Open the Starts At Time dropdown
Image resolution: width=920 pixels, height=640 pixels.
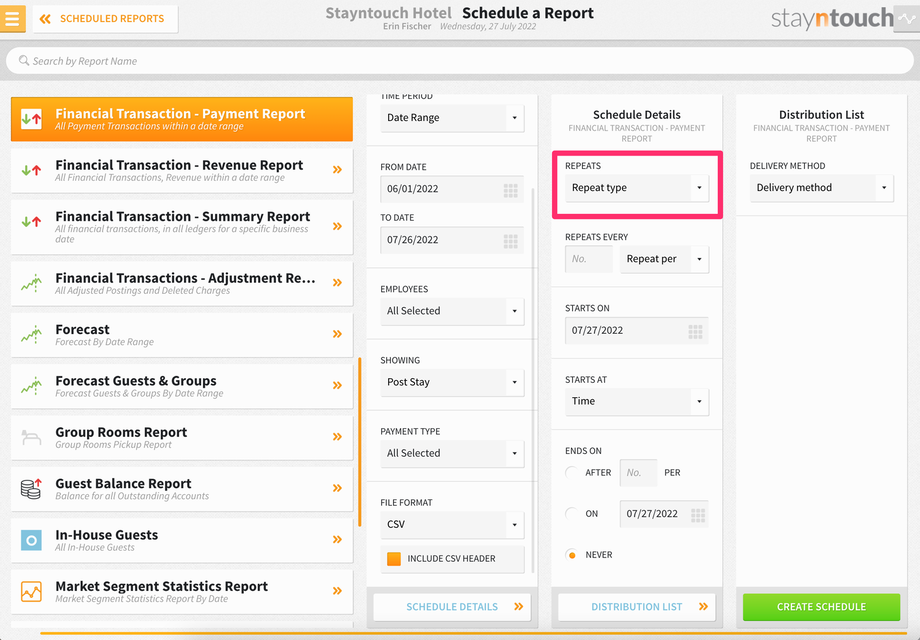coord(637,401)
